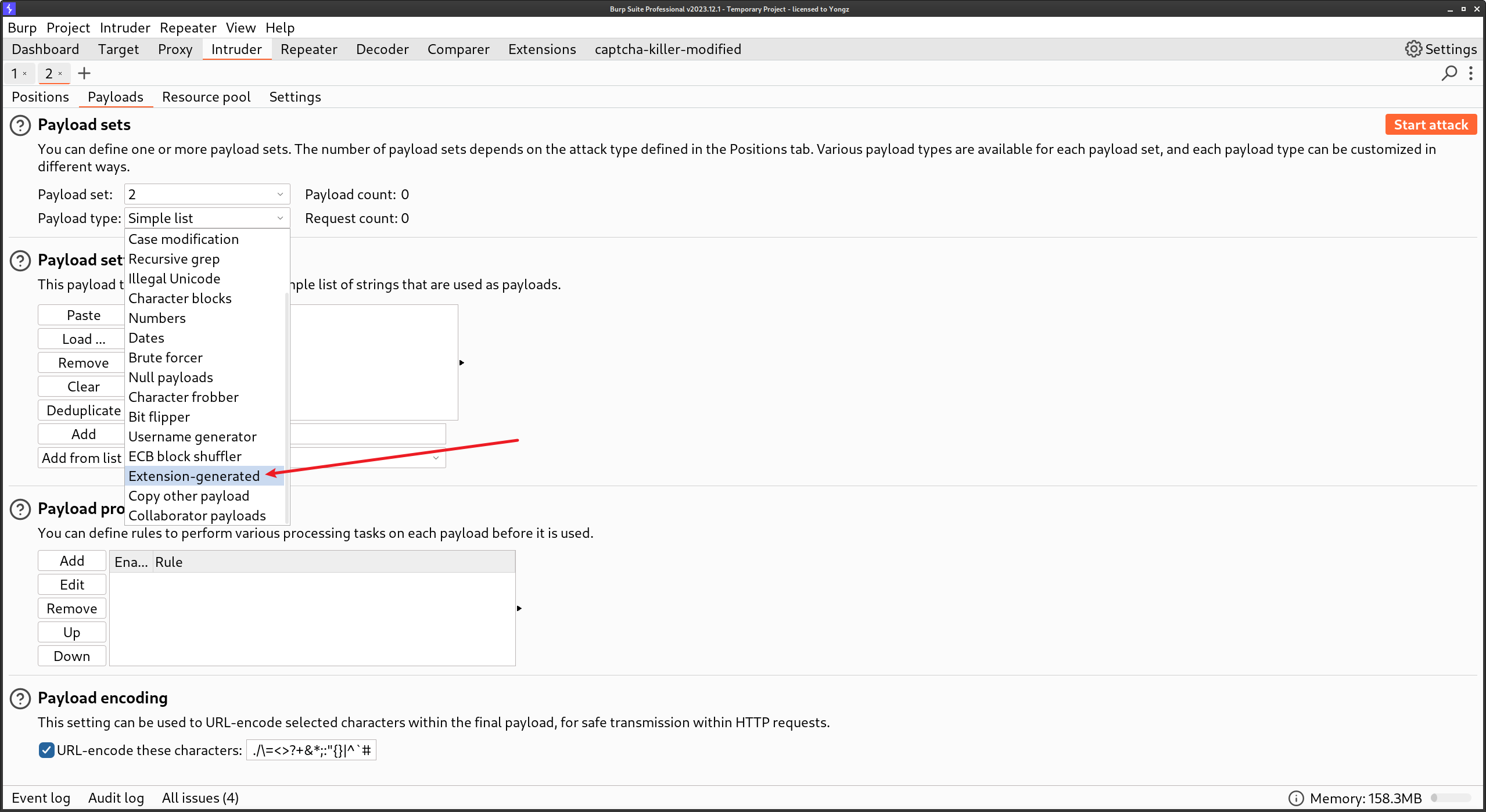Expand the processing rules side arrow
The image size is (1486, 812).
519,608
